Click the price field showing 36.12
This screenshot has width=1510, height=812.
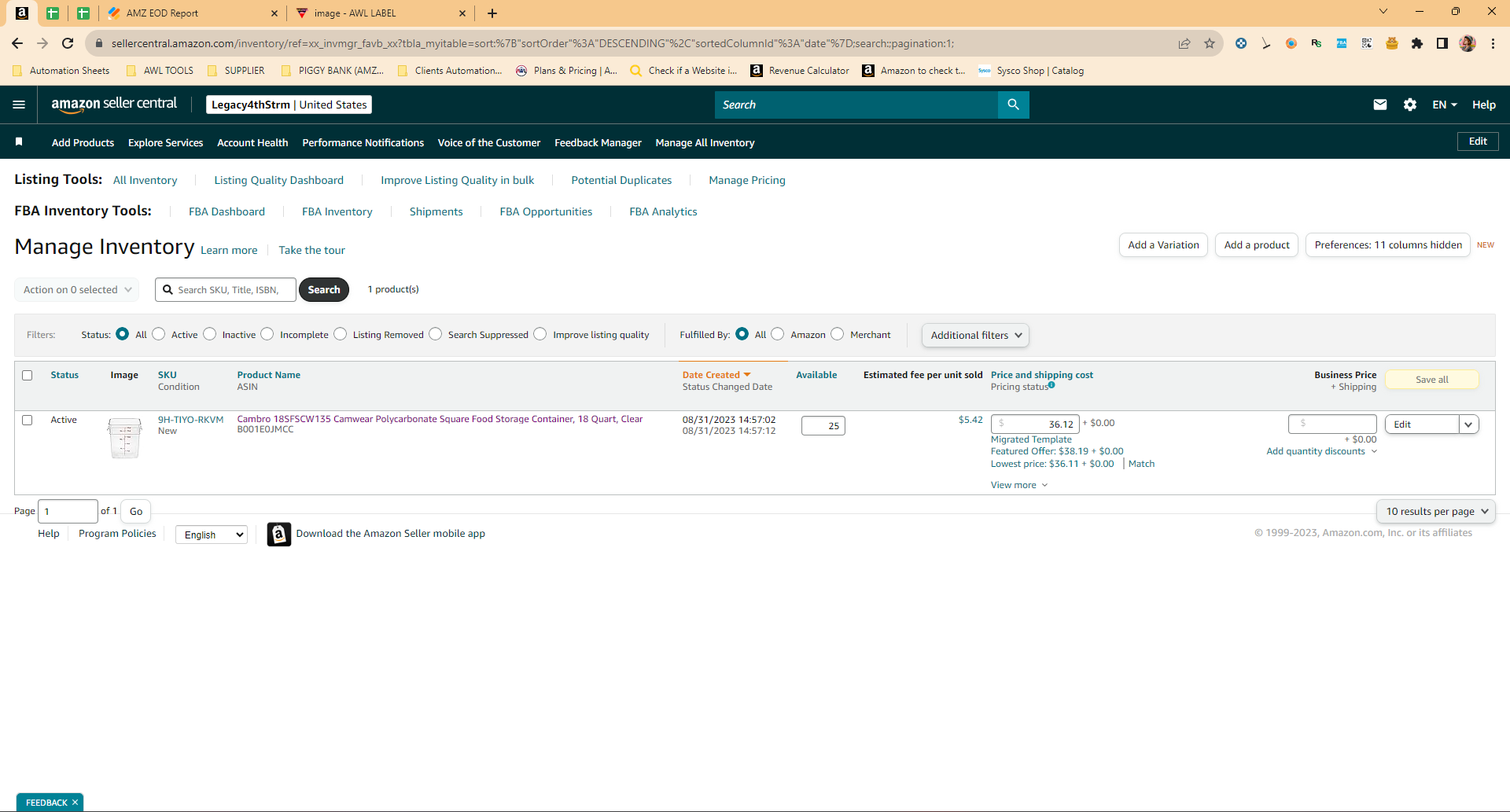click(1035, 424)
